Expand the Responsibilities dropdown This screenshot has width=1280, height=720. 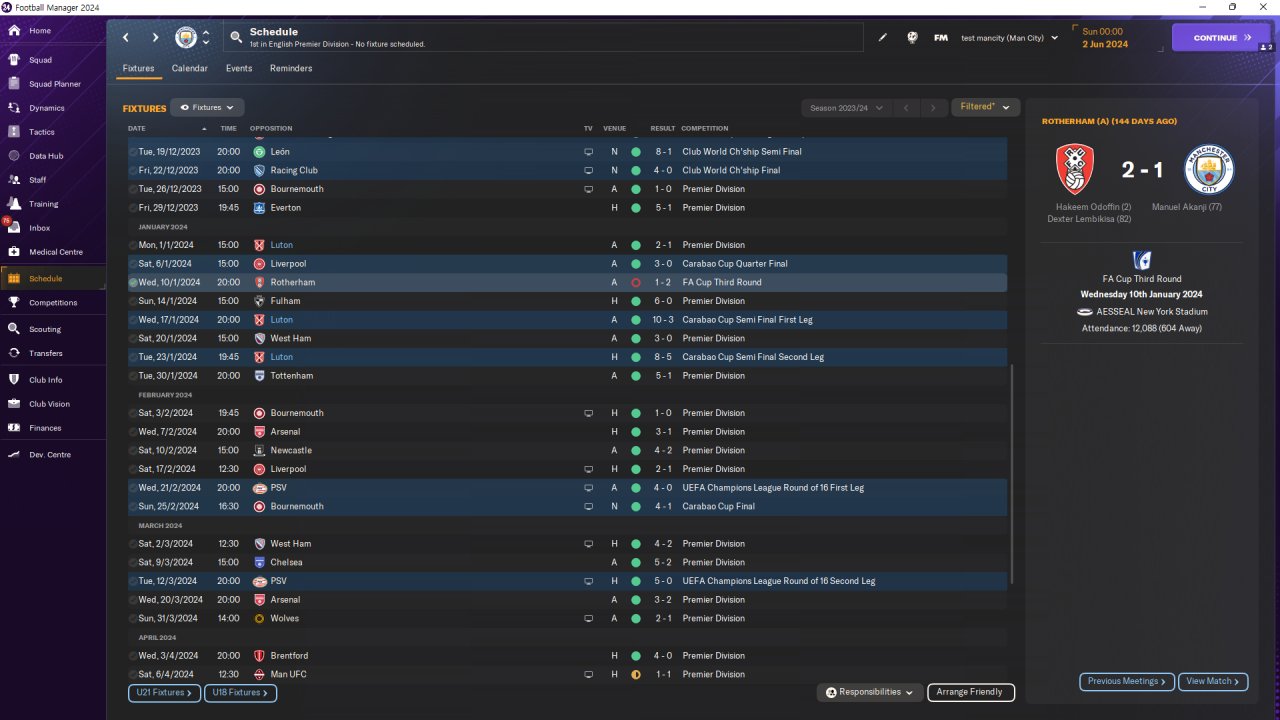pyautogui.click(x=869, y=692)
